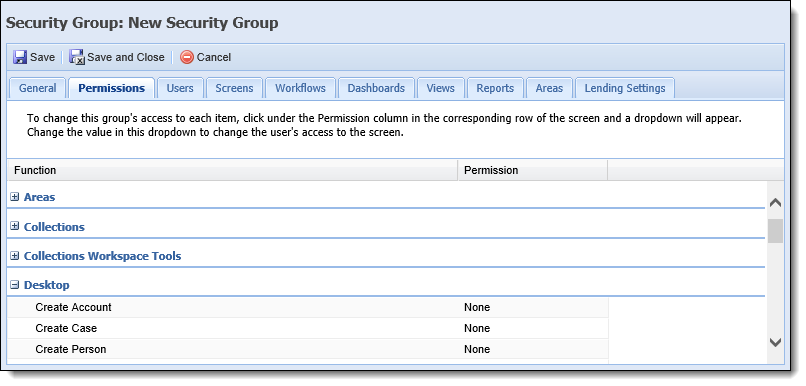Screen dimensions: 806x386
Task: Click the scrollbar down arrow
Action: click(x=775, y=342)
